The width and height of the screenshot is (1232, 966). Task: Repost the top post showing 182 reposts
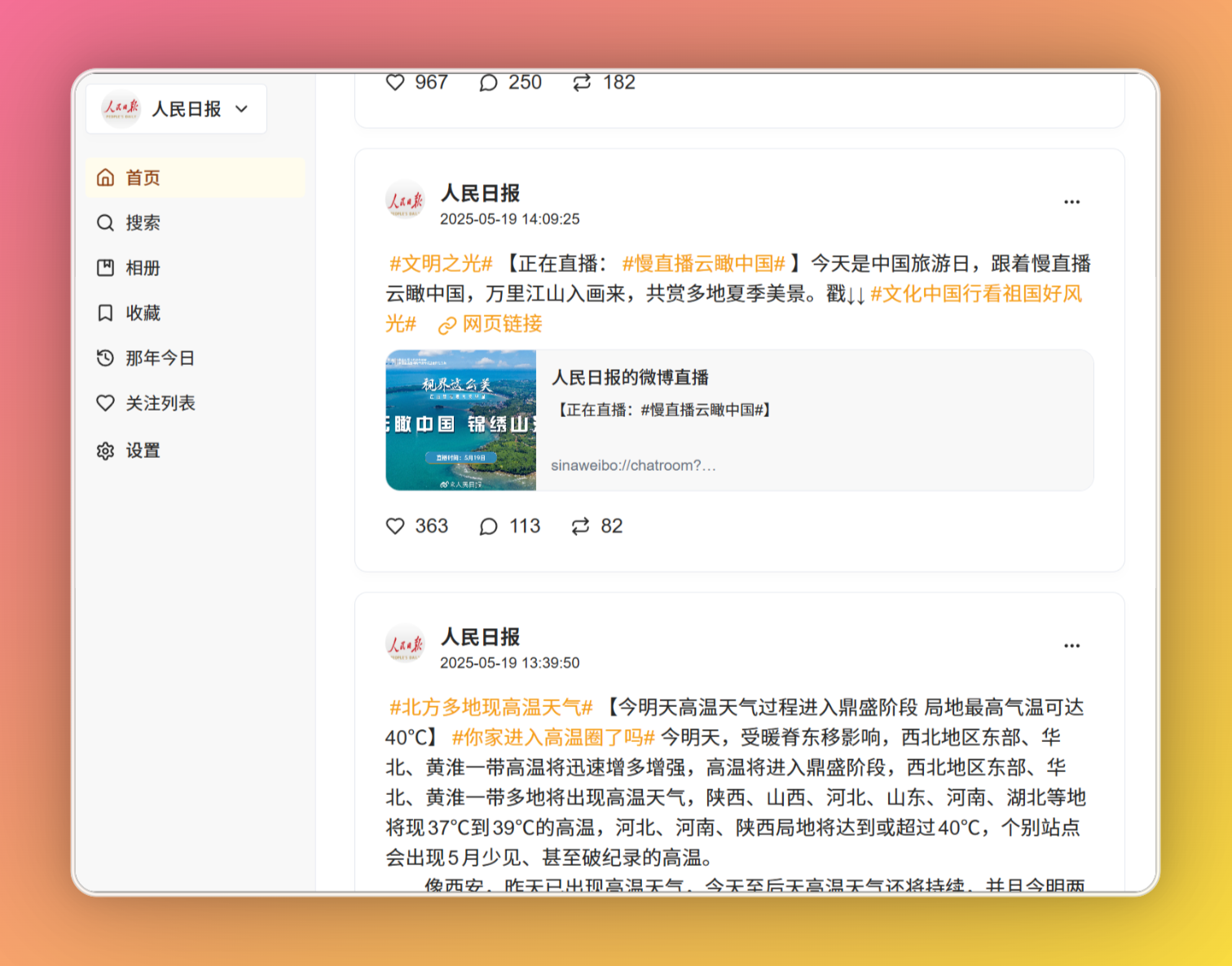[582, 82]
